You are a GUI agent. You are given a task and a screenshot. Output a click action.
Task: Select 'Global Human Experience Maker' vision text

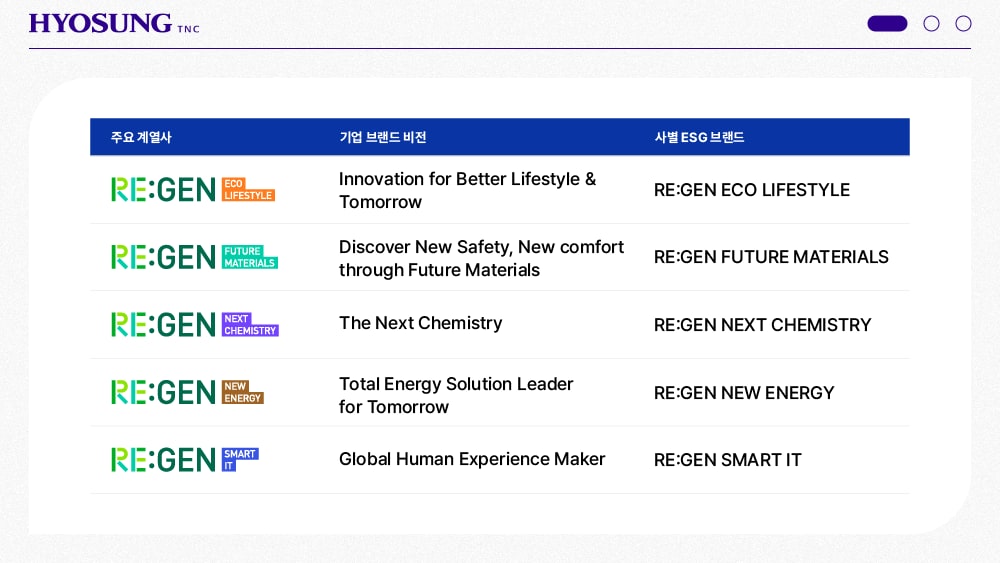click(x=472, y=459)
